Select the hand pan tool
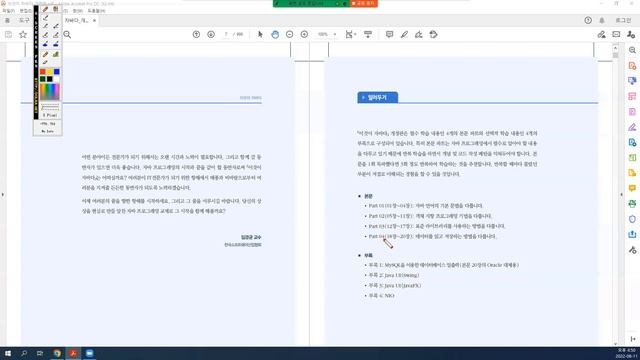 275,35
